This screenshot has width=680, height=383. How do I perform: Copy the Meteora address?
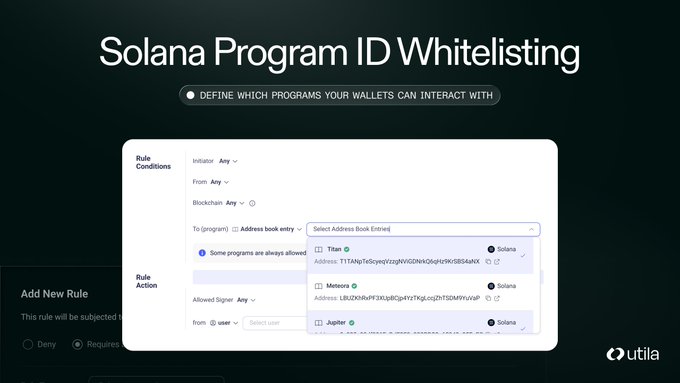pos(488,298)
